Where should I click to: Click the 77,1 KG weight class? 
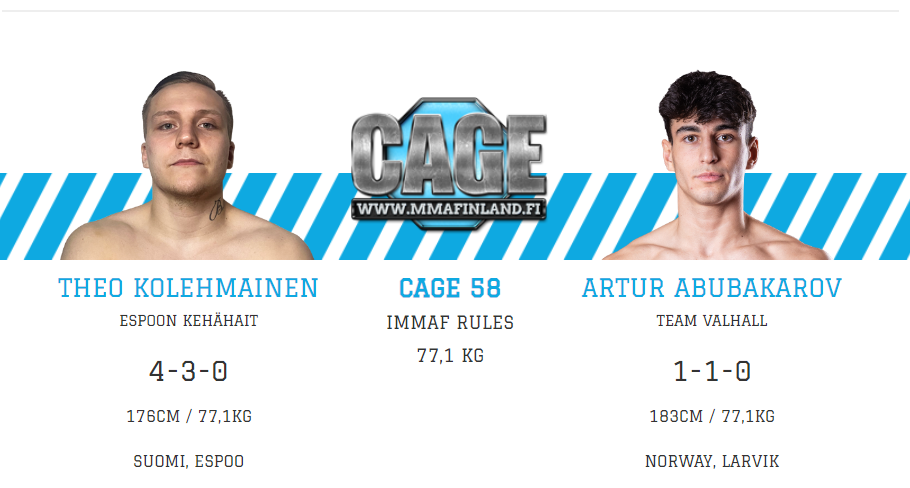click(x=450, y=356)
